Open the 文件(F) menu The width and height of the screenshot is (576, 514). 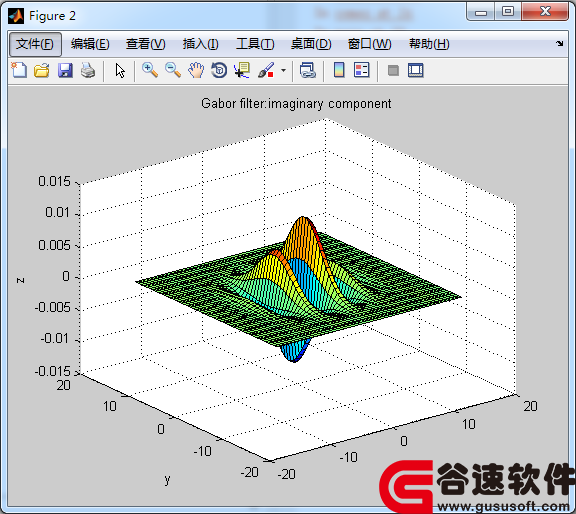(35, 44)
